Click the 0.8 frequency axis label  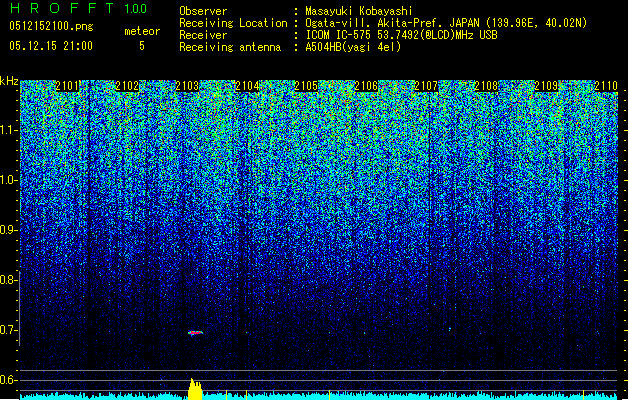point(8,280)
